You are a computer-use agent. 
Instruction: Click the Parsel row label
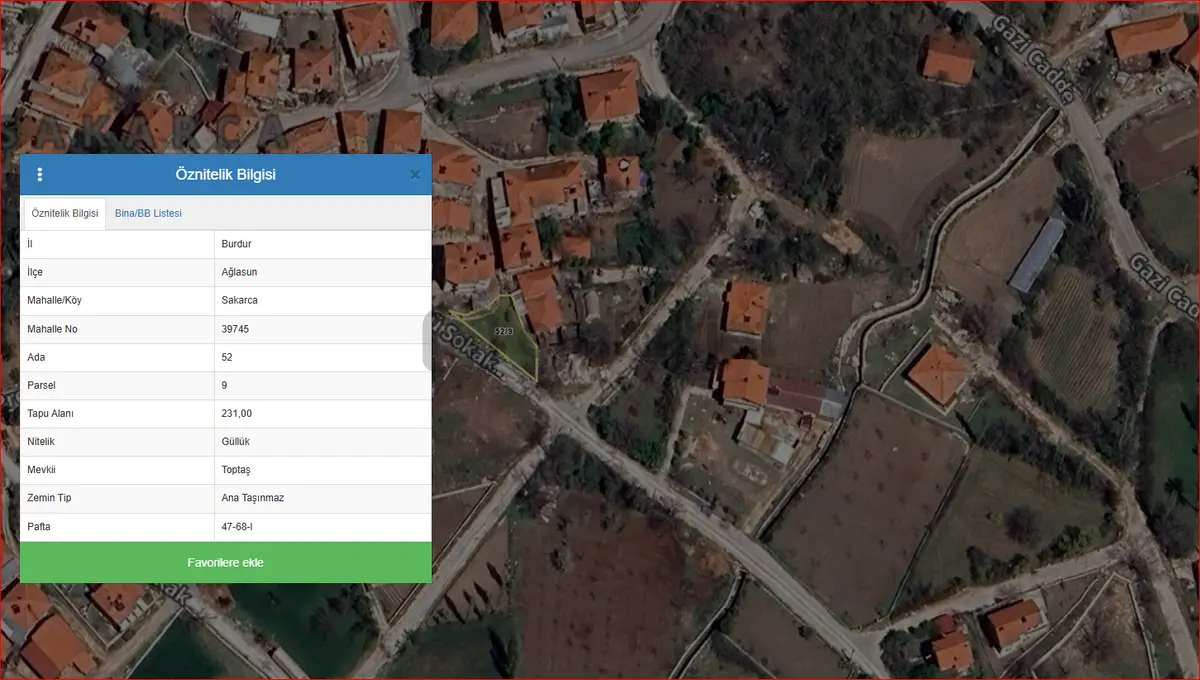point(42,385)
